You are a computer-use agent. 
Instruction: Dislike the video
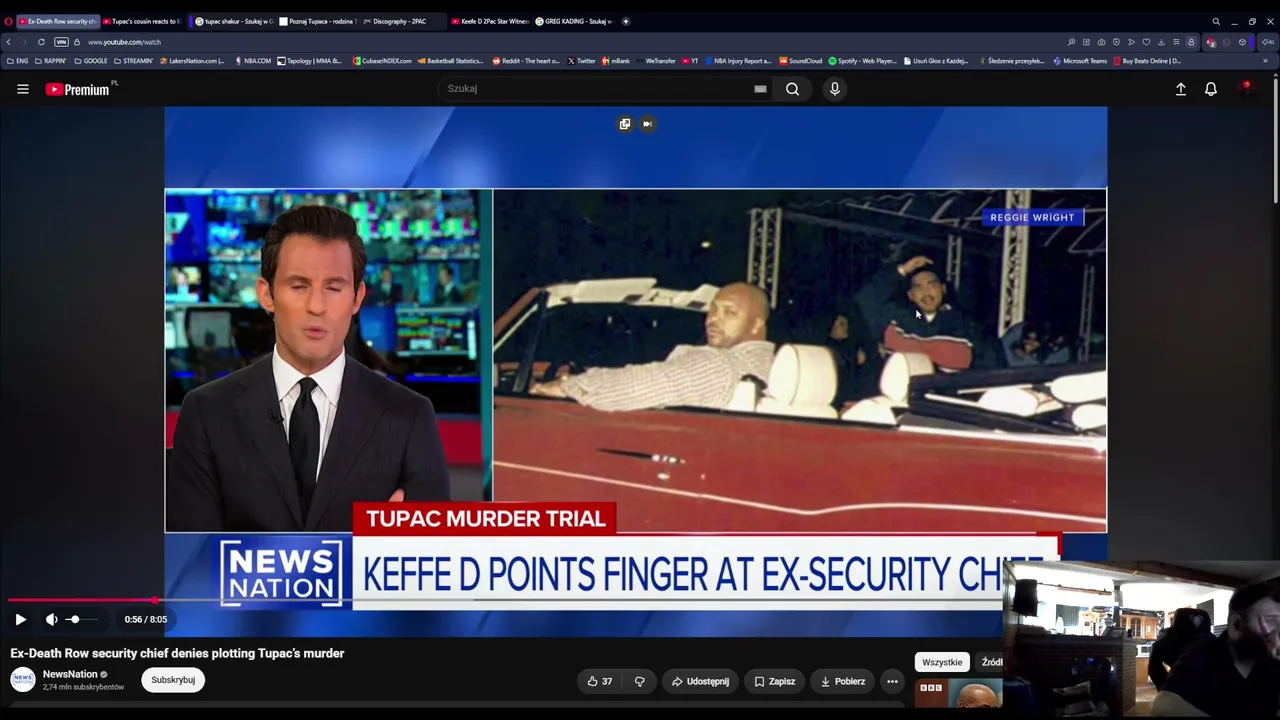pyautogui.click(x=639, y=681)
